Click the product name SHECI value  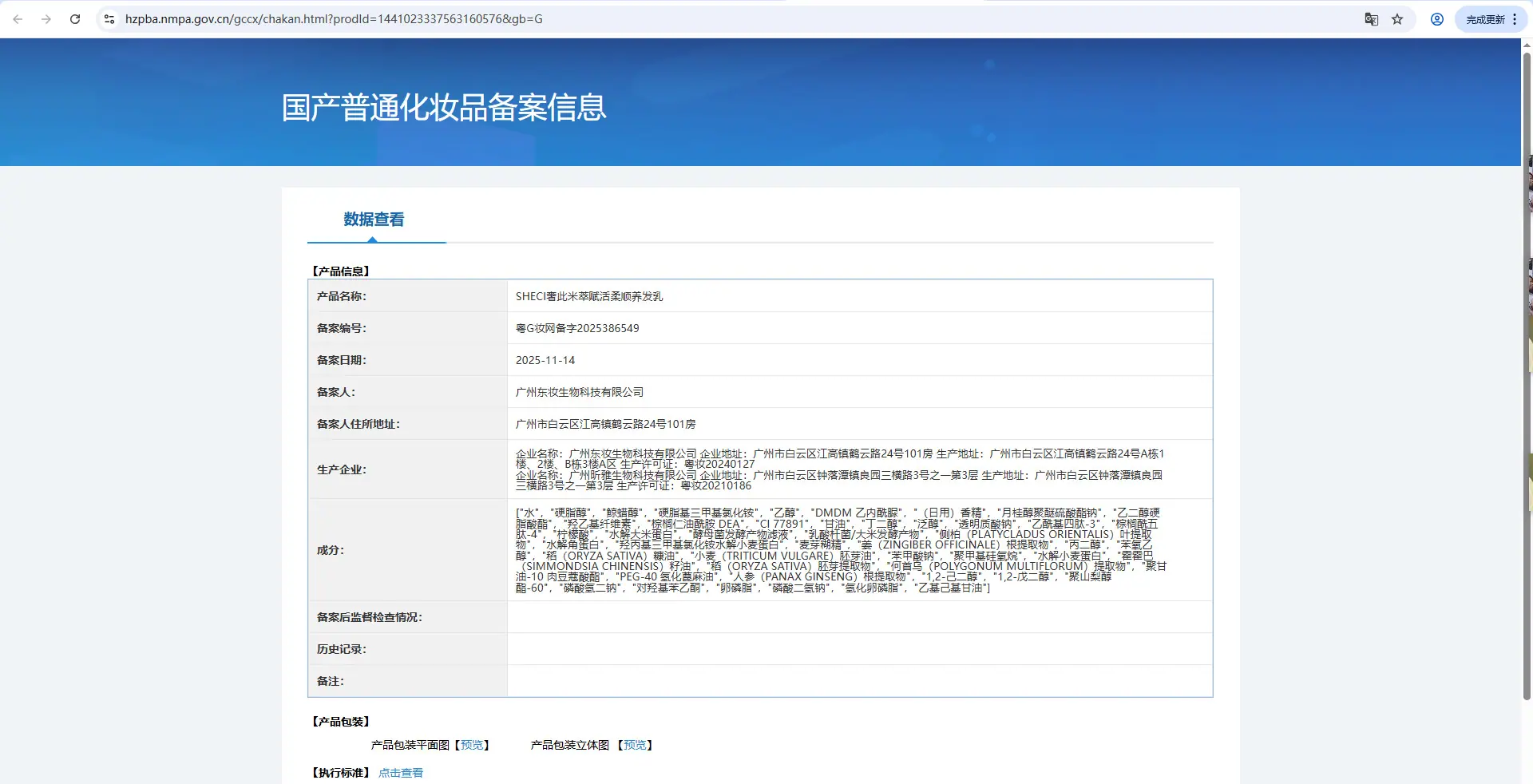589,296
